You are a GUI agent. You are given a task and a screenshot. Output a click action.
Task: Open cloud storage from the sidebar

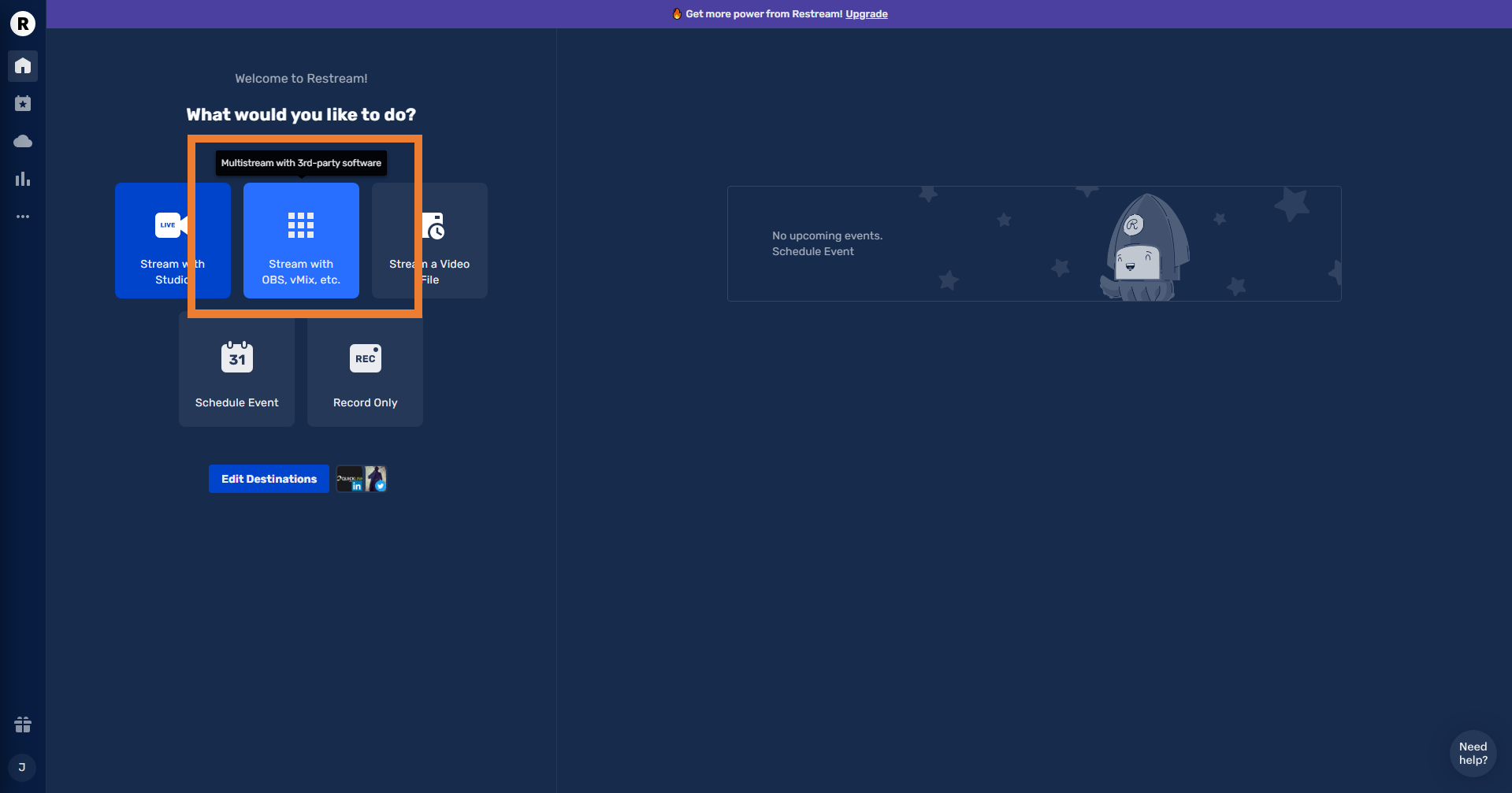[x=23, y=141]
